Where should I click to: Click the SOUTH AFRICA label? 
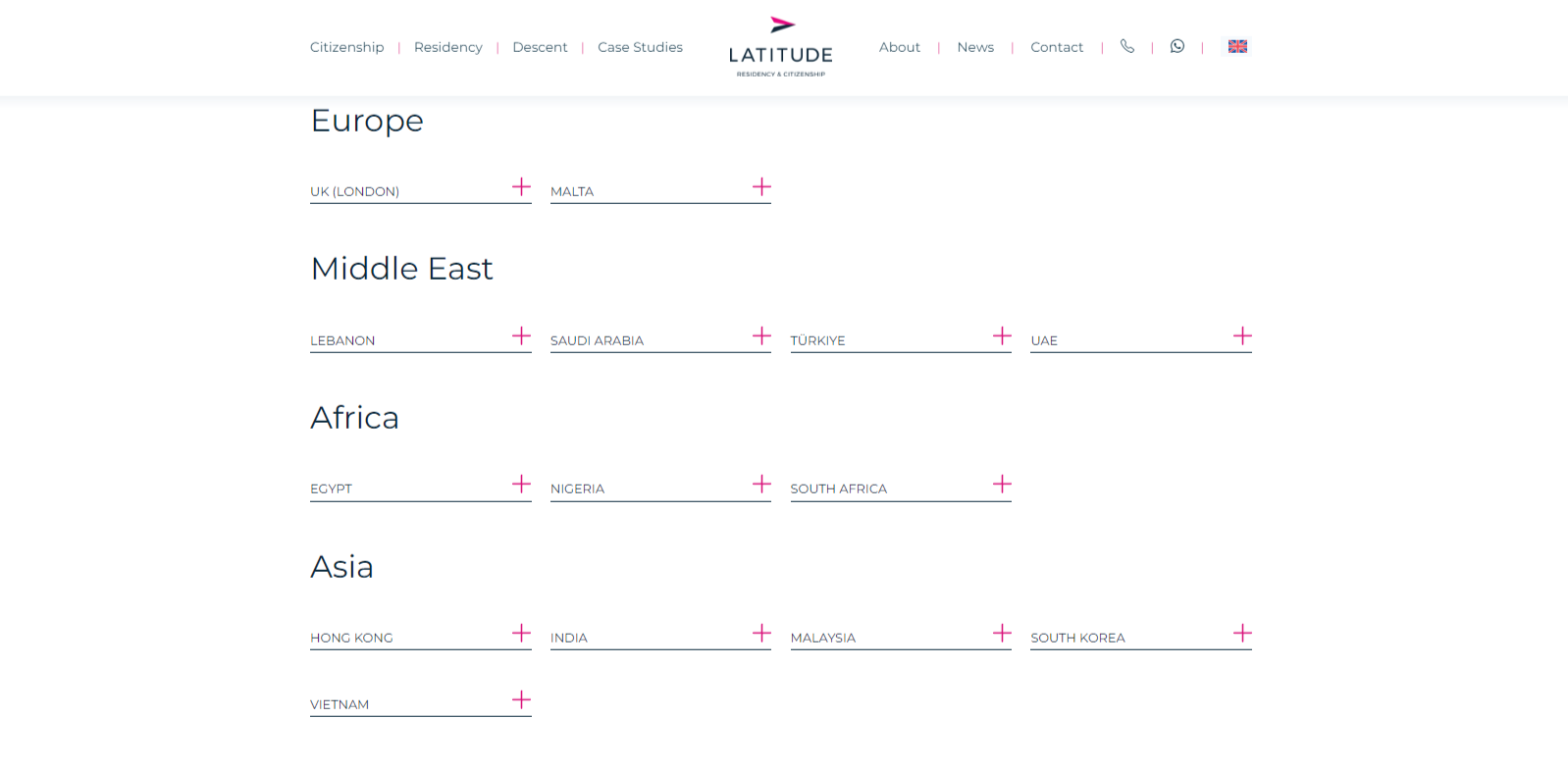[839, 488]
